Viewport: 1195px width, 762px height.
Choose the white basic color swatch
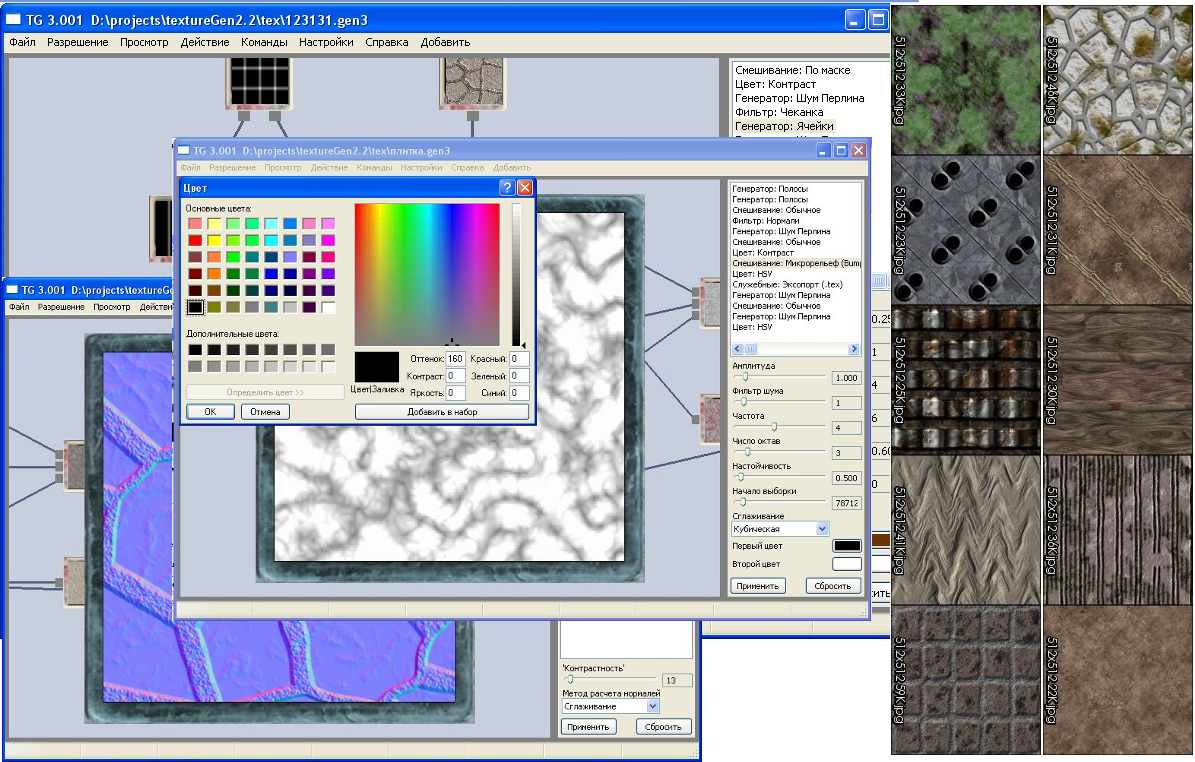point(328,307)
